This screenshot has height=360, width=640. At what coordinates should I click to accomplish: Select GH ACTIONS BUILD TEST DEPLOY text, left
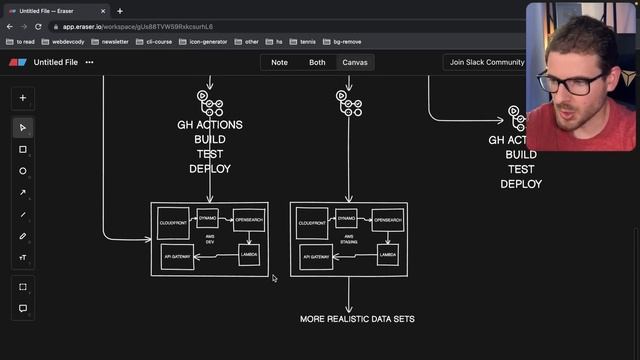210,147
